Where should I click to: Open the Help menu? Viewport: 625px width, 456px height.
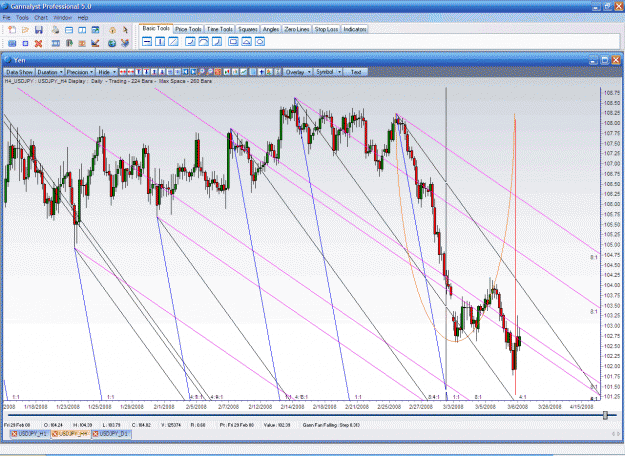(83, 18)
